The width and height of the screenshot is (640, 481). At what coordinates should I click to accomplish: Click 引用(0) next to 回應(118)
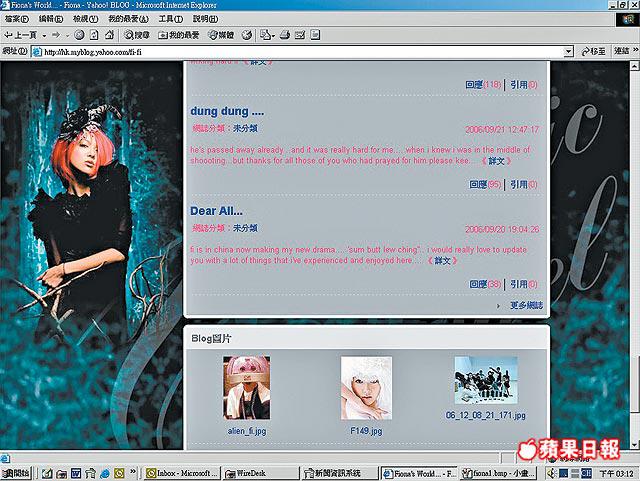point(524,85)
